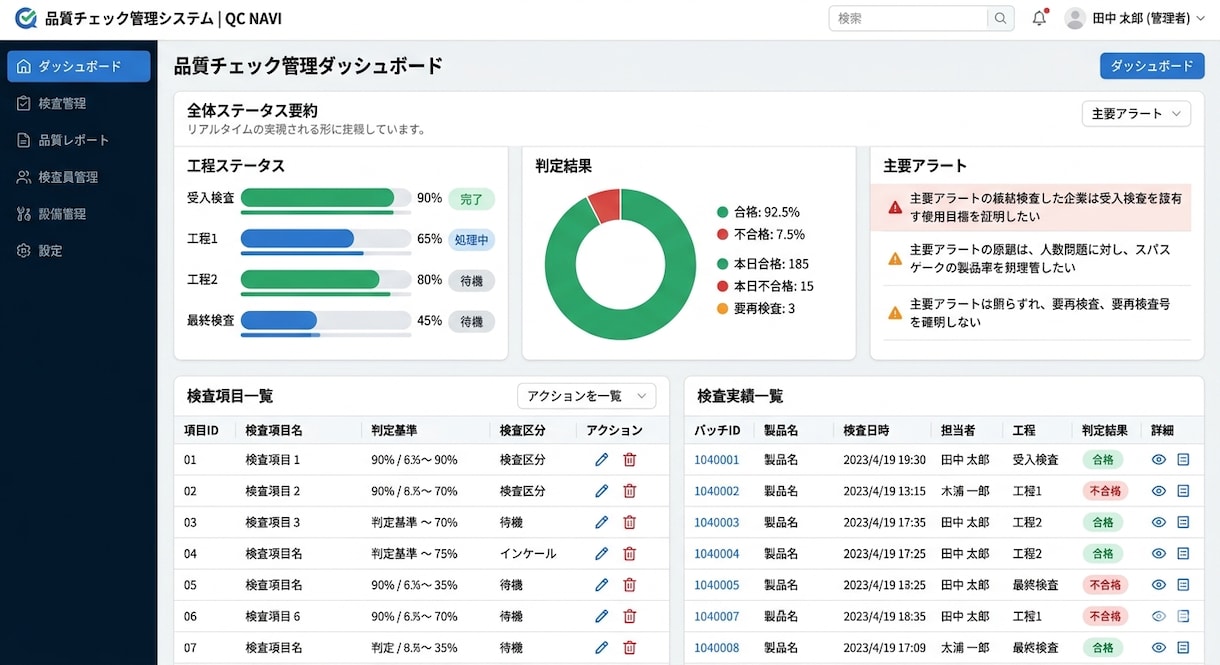
Task: View batch 1040005 with the eye icon
Action: [x=1159, y=585]
